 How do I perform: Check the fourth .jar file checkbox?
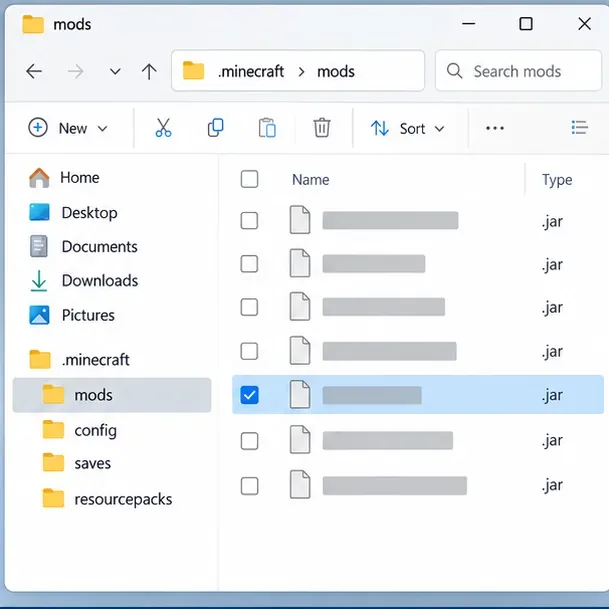coord(249,351)
